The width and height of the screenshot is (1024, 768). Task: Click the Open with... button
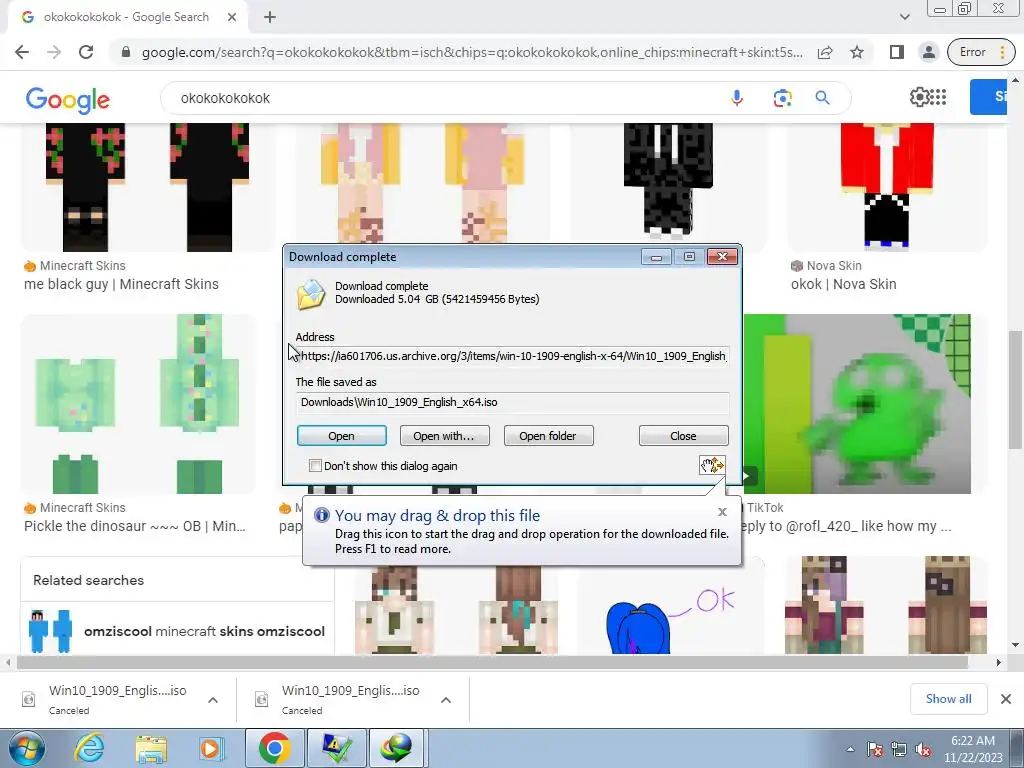(x=444, y=436)
